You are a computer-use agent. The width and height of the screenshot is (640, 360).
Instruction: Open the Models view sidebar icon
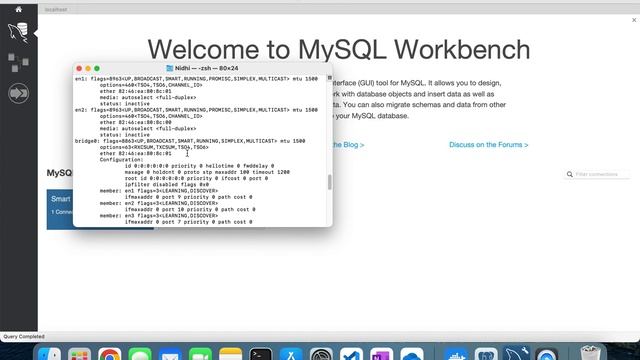18,62
